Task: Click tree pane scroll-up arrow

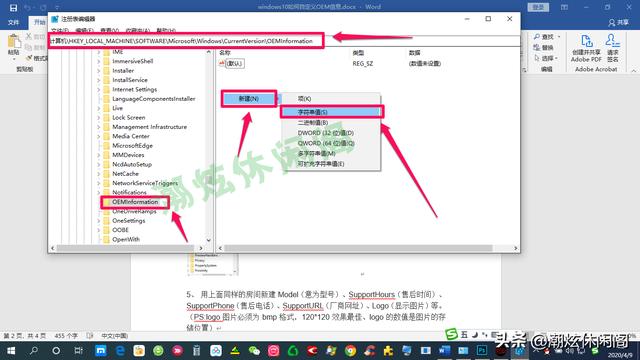Action: click(x=209, y=52)
